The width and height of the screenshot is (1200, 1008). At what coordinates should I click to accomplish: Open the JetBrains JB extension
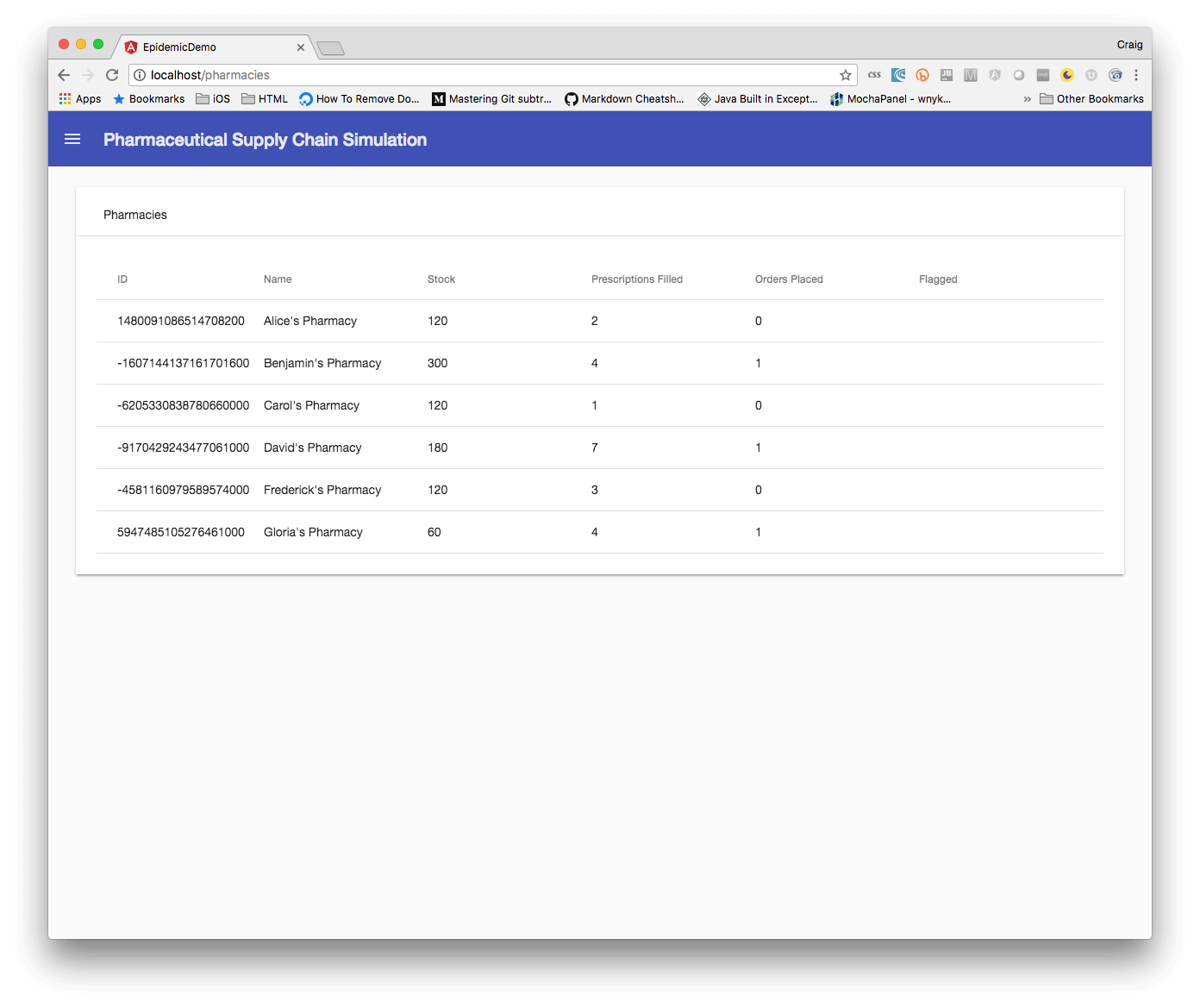(947, 75)
